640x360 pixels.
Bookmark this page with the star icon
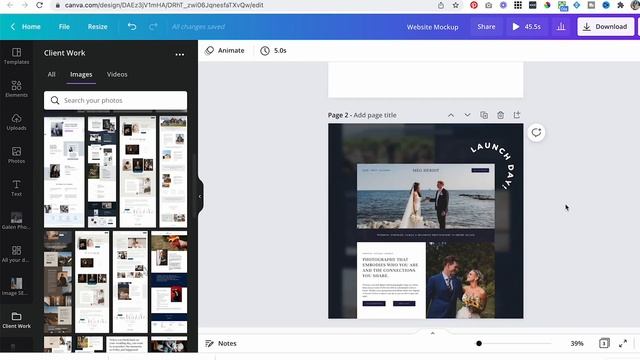pos(456,5)
